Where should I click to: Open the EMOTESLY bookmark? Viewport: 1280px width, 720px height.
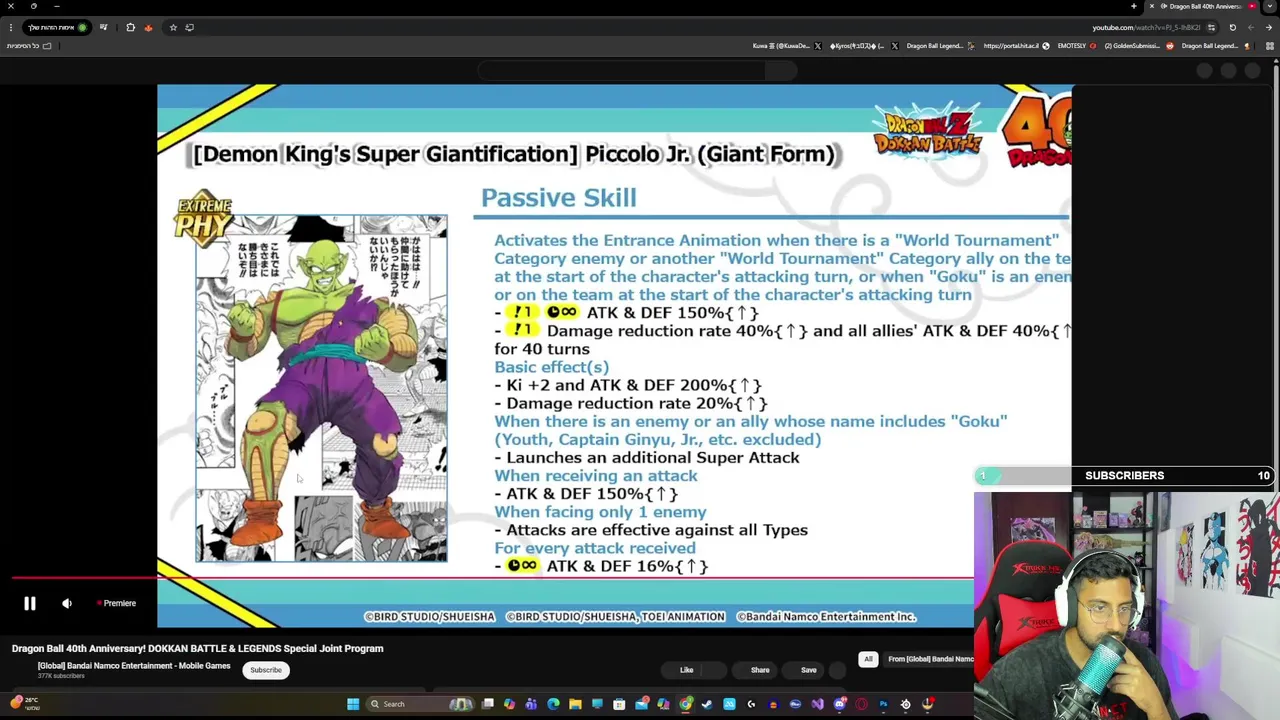1077,46
